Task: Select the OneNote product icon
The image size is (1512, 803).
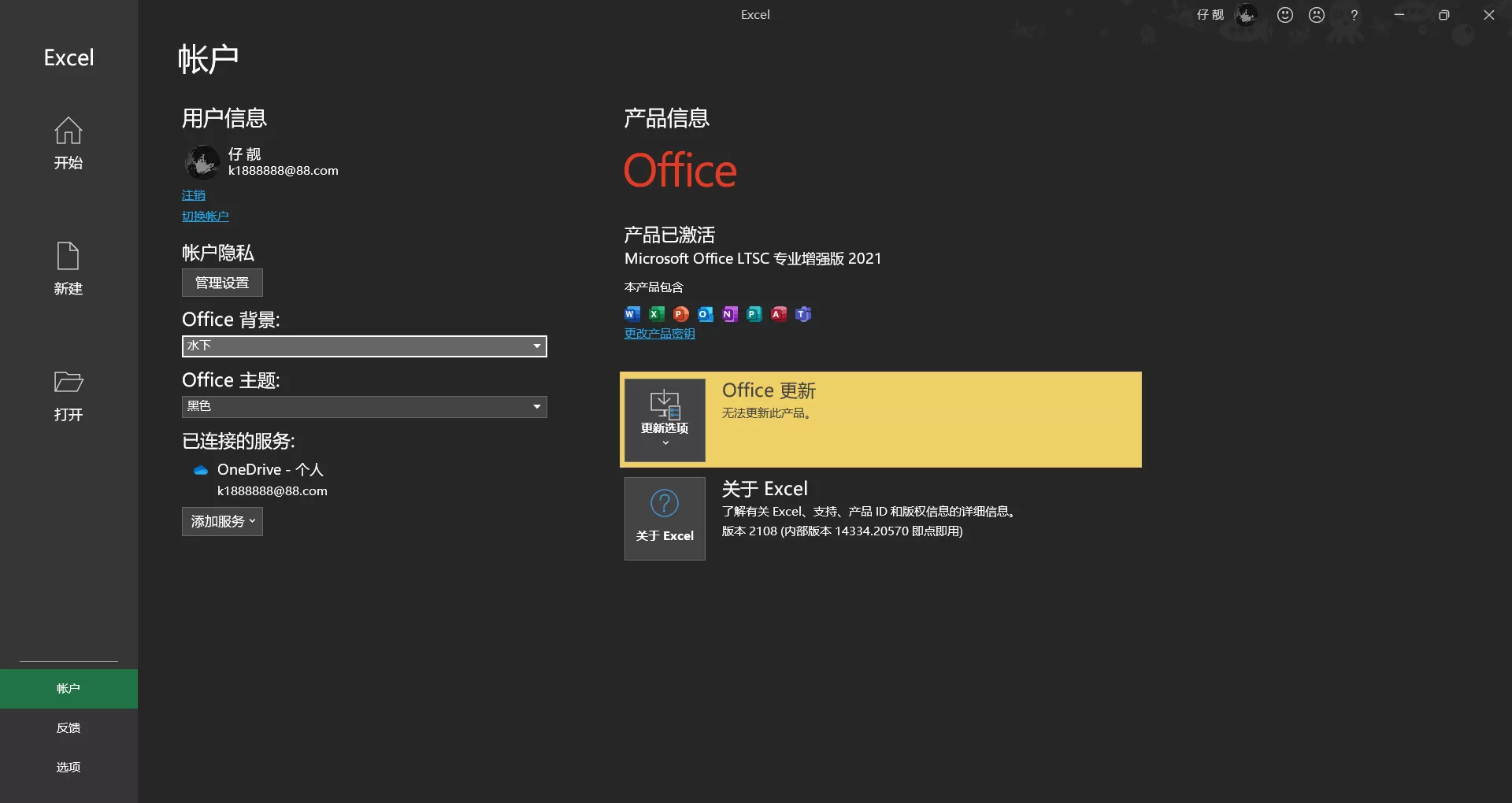Action: point(729,313)
